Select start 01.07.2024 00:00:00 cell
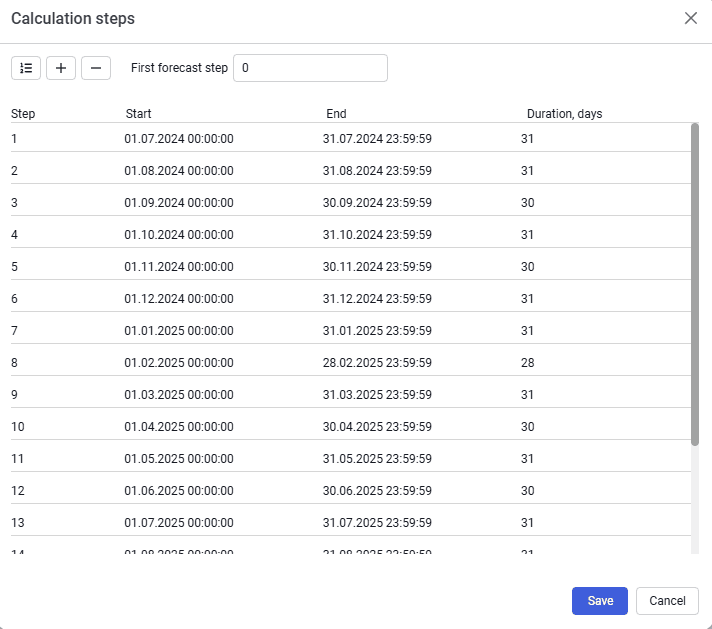712x629 pixels. point(179,139)
